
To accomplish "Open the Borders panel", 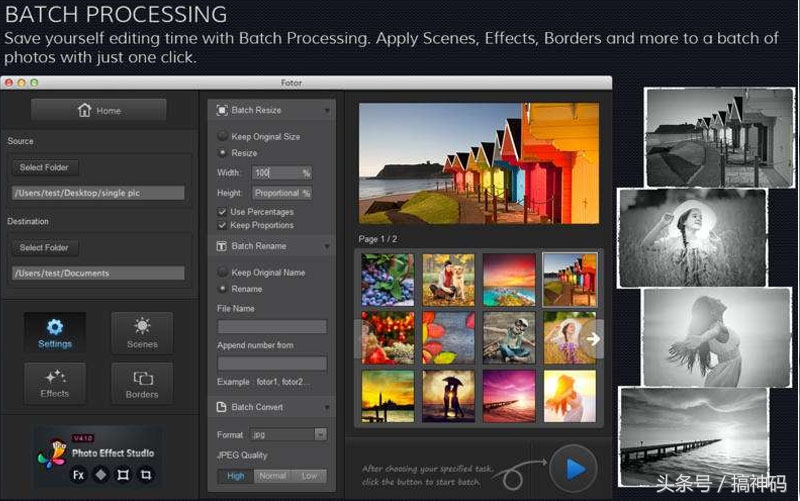I will [142, 383].
